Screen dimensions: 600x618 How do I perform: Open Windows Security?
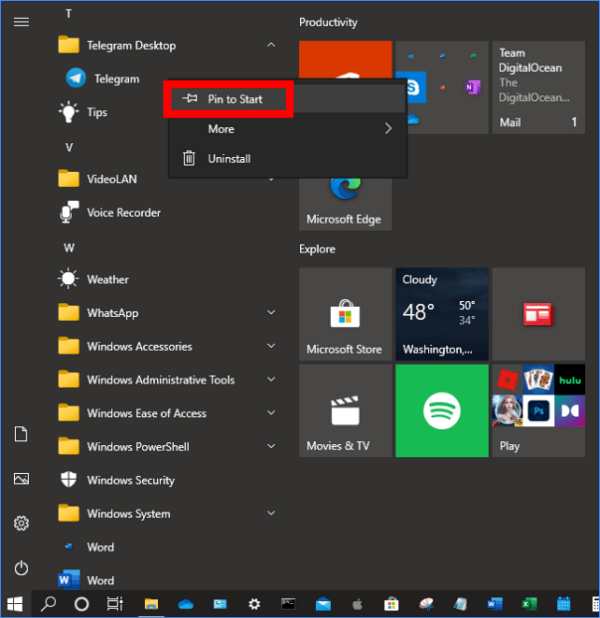pyautogui.click(x=117, y=480)
